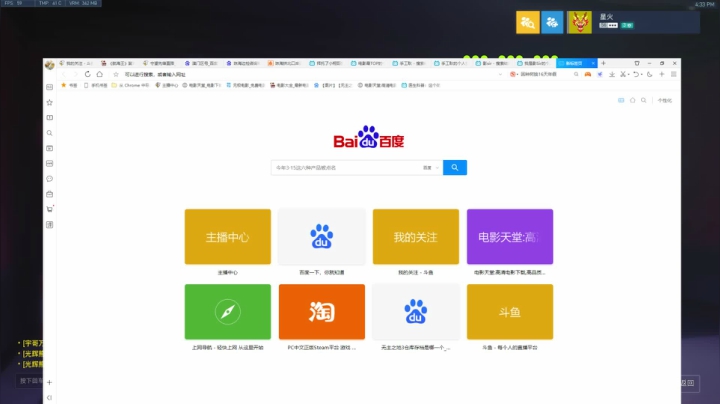Open the 主播中心 yellow tile

(228, 237)
